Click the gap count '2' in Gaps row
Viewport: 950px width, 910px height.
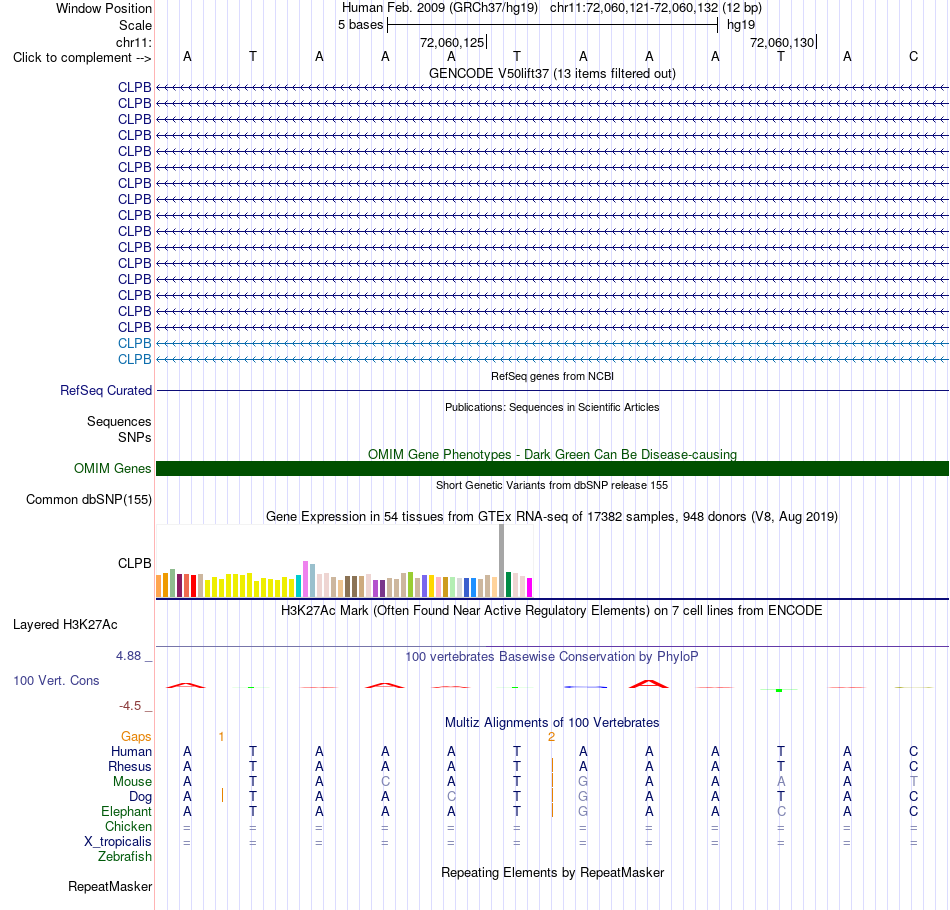[551, 737]
